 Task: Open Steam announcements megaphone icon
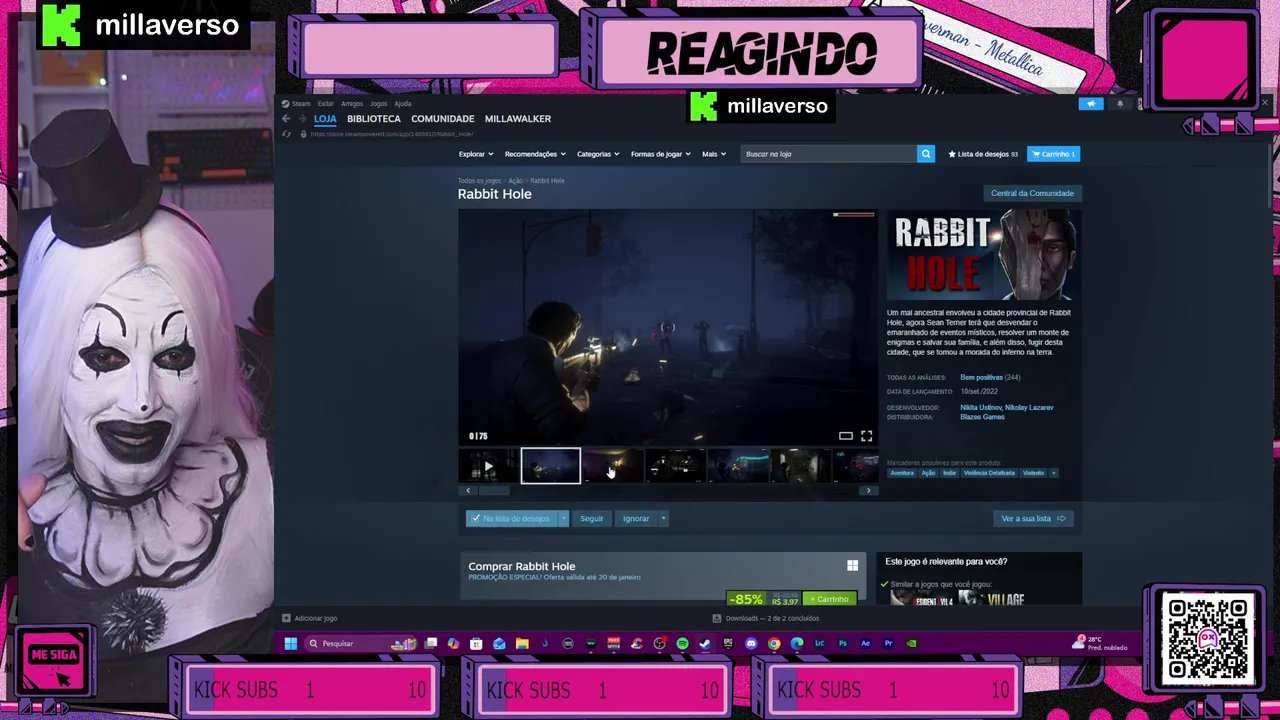[1091, 103]
